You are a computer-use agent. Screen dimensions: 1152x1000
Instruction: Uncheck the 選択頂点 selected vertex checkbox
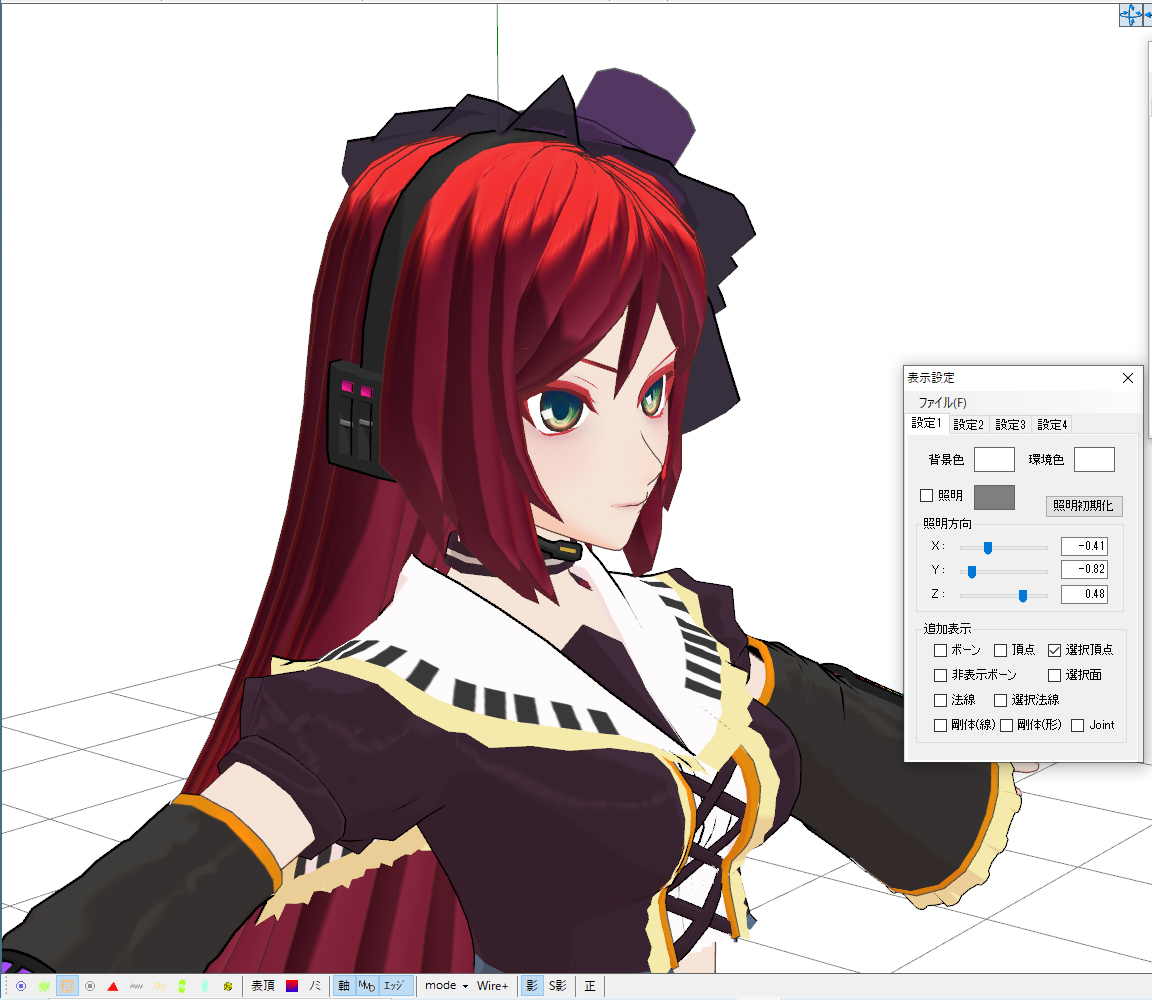pos(1054,650)
